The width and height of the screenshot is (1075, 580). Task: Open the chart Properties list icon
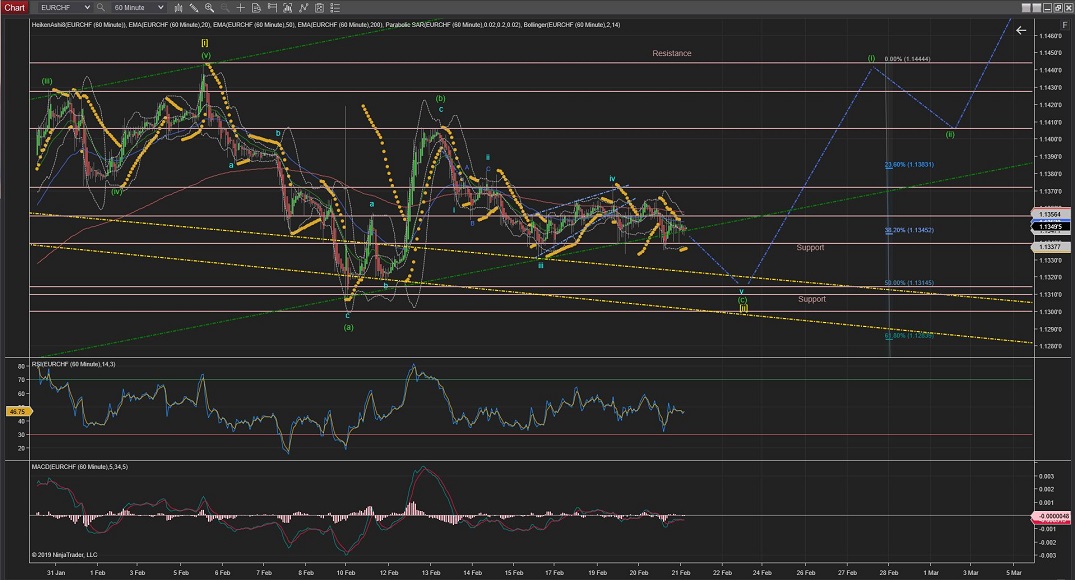[x=334, y=7]
